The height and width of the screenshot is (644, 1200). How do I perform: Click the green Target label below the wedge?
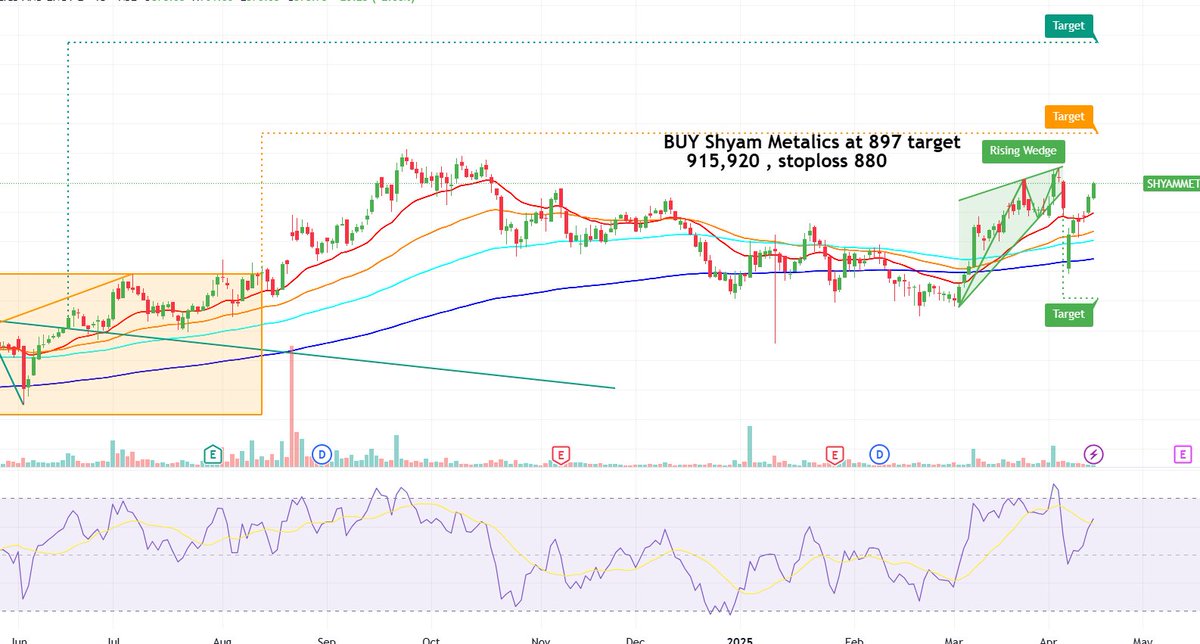coord(1068,314)
